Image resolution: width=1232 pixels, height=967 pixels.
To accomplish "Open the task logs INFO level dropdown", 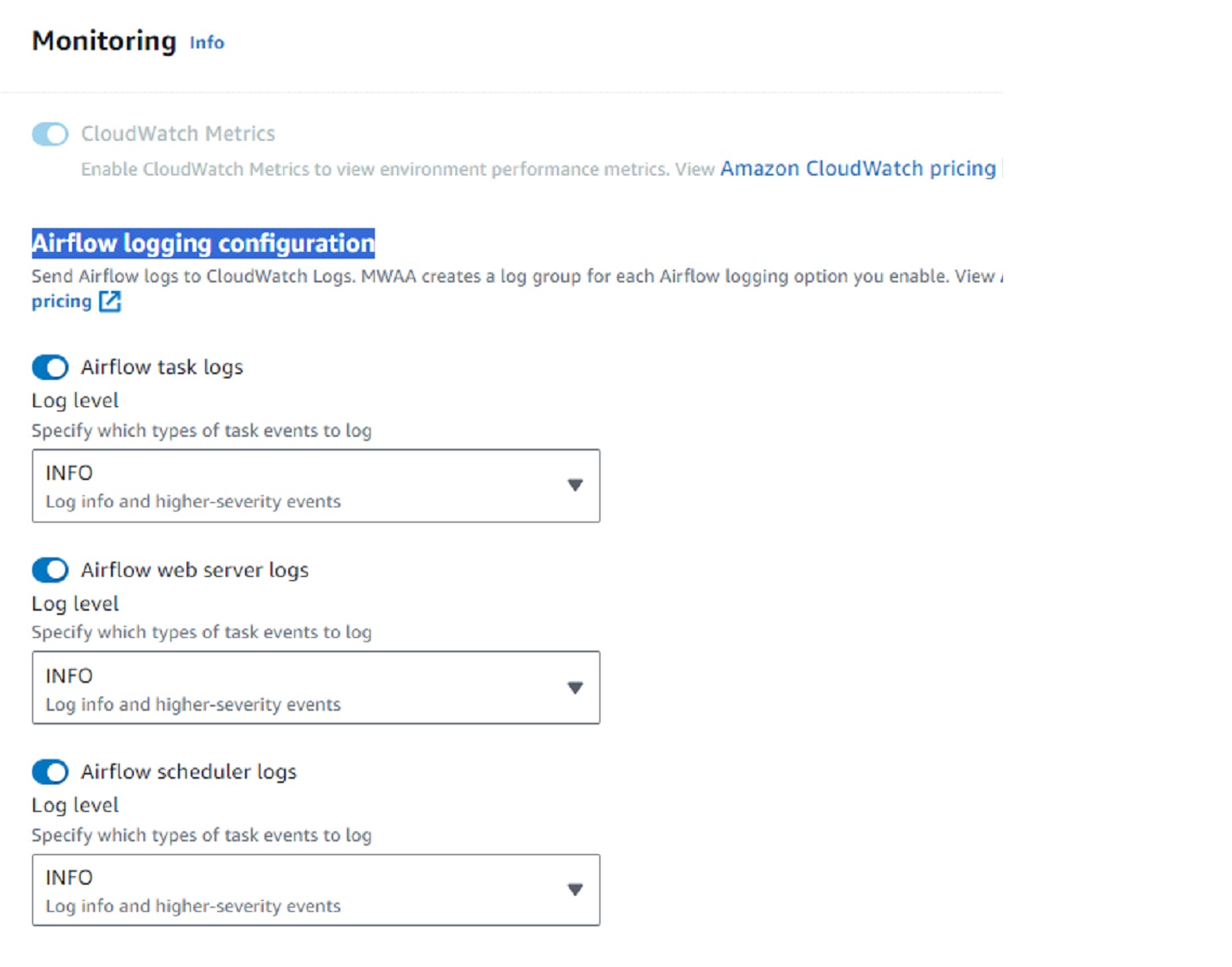I will 315,485.
